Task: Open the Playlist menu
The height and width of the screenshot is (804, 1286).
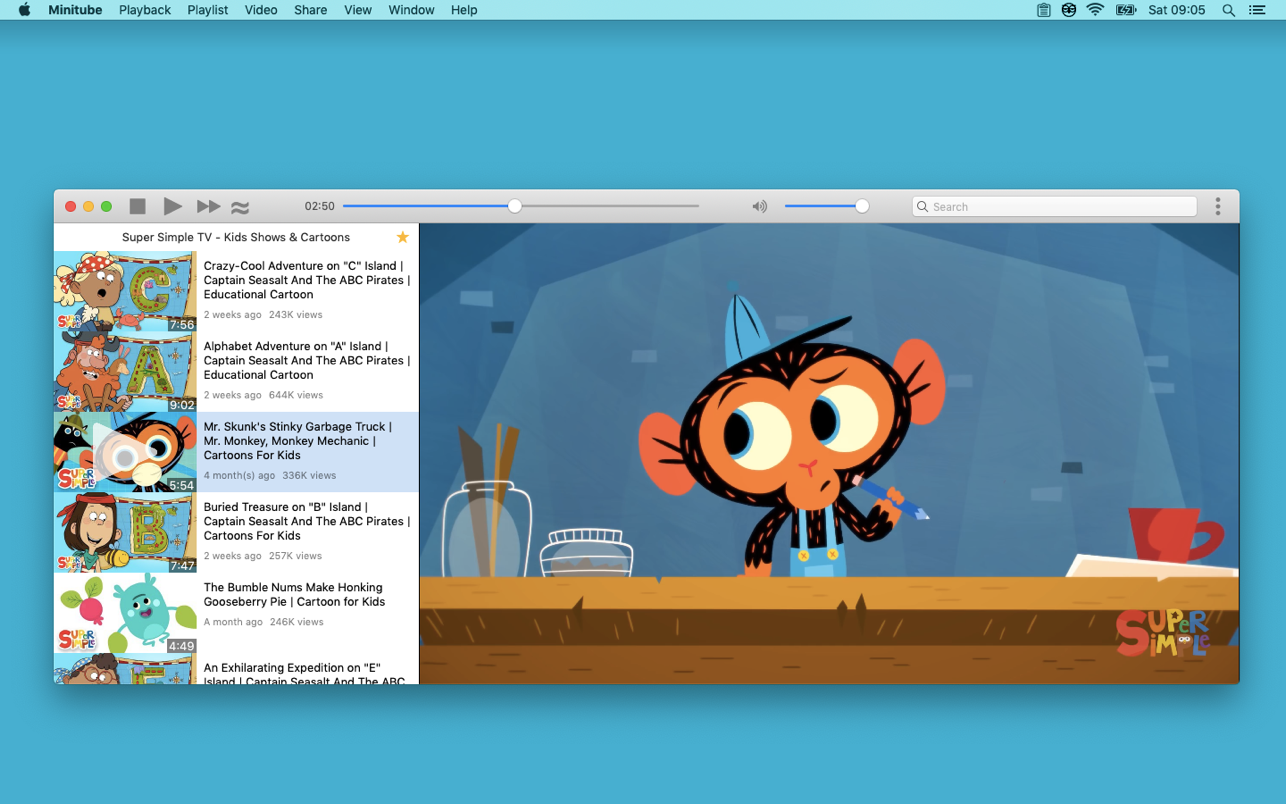Action: [x=208, y=10]
